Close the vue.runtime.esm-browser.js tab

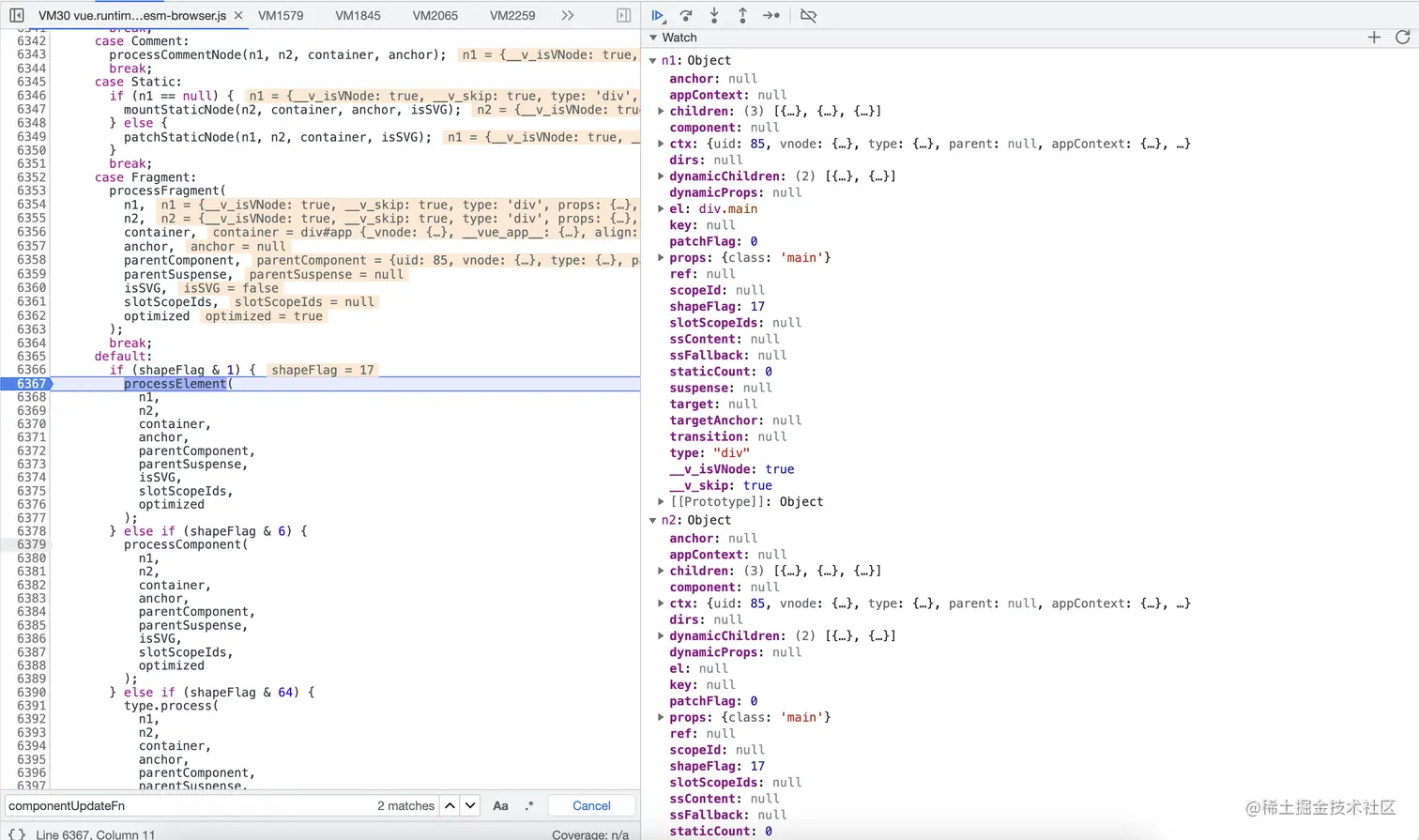[x=238, y=15]
